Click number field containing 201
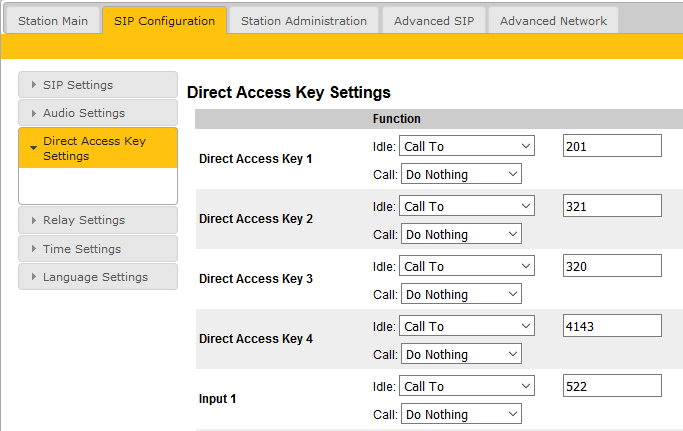This screenshot has height=431, width=683. point(611,146)
